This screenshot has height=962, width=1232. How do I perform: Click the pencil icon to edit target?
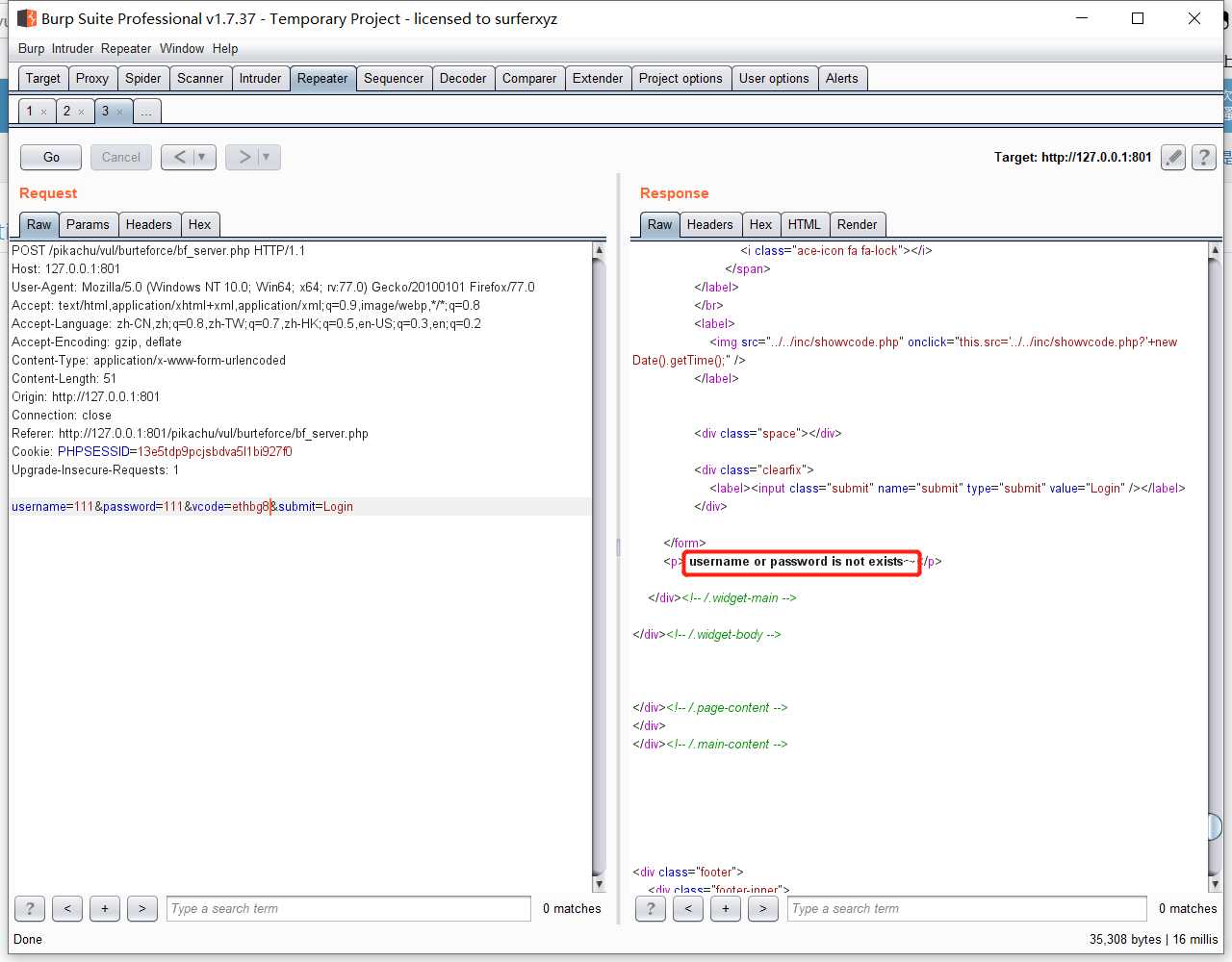click(x=1172, y=158)
